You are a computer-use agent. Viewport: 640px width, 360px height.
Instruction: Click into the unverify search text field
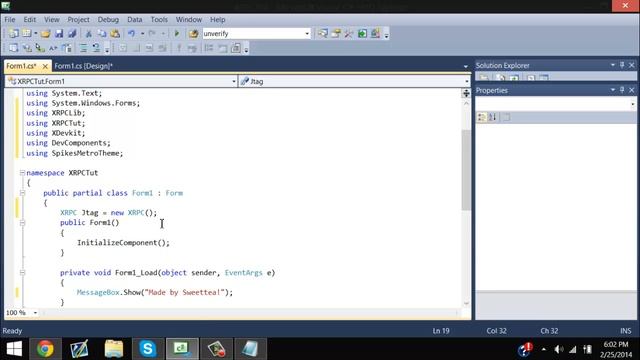pos(253,33)
